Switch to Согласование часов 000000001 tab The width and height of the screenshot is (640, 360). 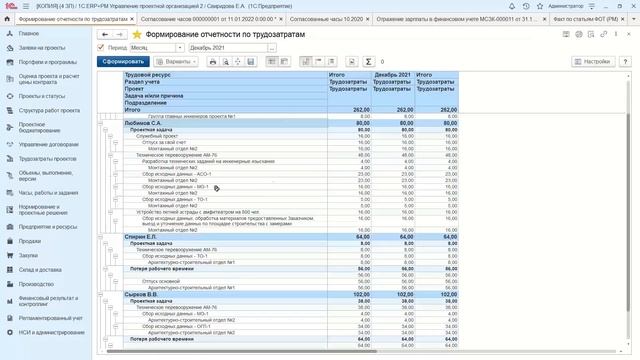[208, 19]
